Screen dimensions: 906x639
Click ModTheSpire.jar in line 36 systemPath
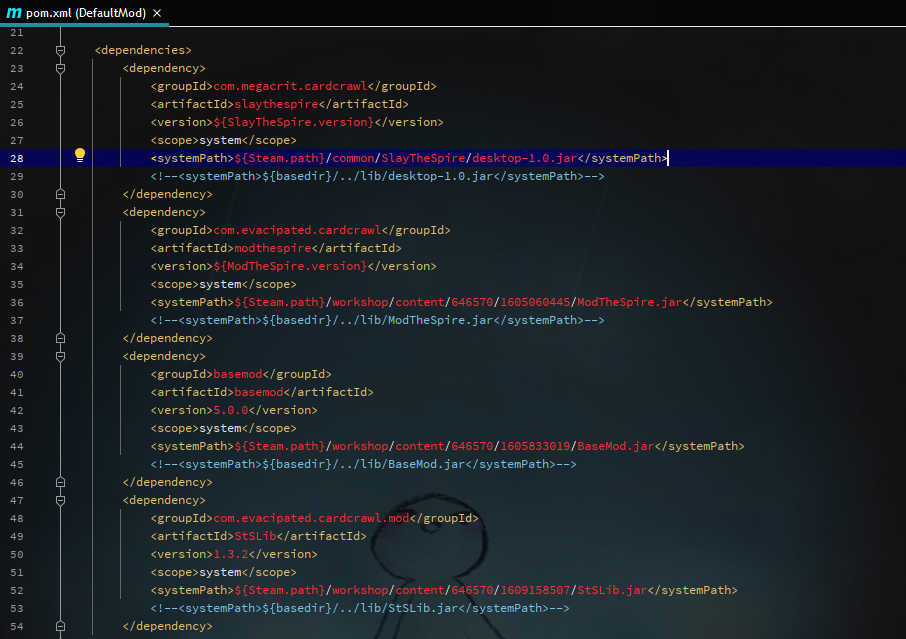tap(630, 302)
